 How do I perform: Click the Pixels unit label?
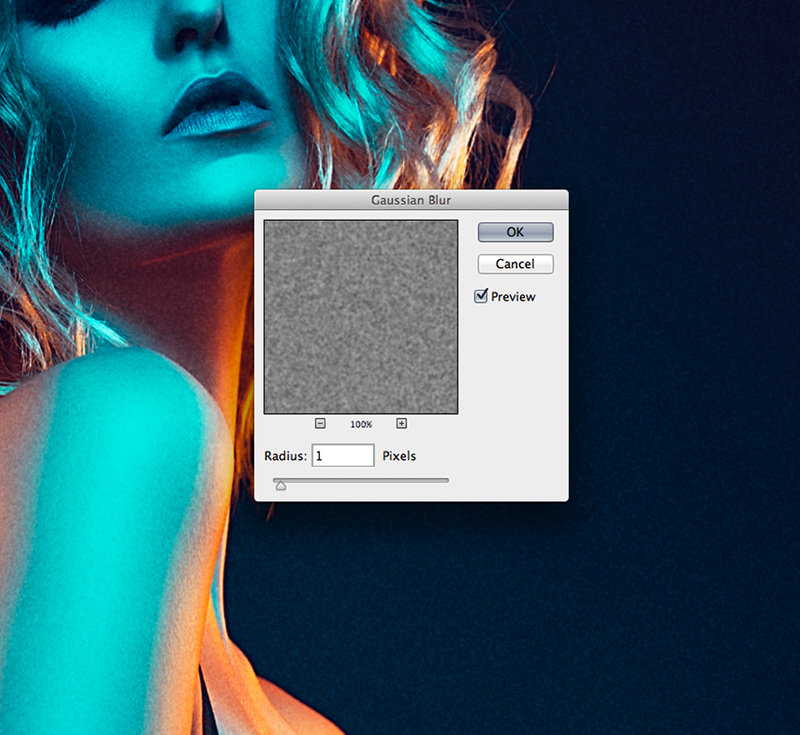[399, 456]
